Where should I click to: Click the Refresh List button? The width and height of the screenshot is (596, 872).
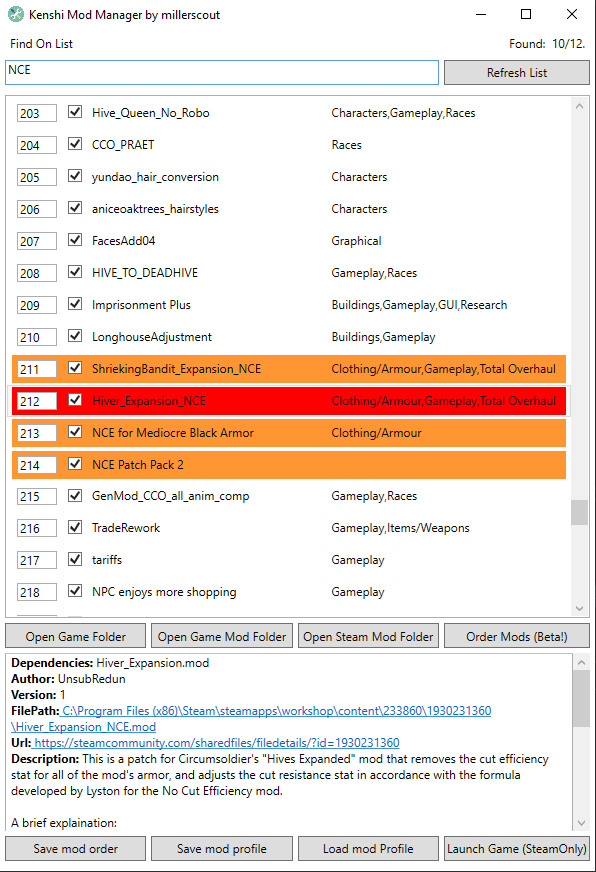[x=516, y=73]
